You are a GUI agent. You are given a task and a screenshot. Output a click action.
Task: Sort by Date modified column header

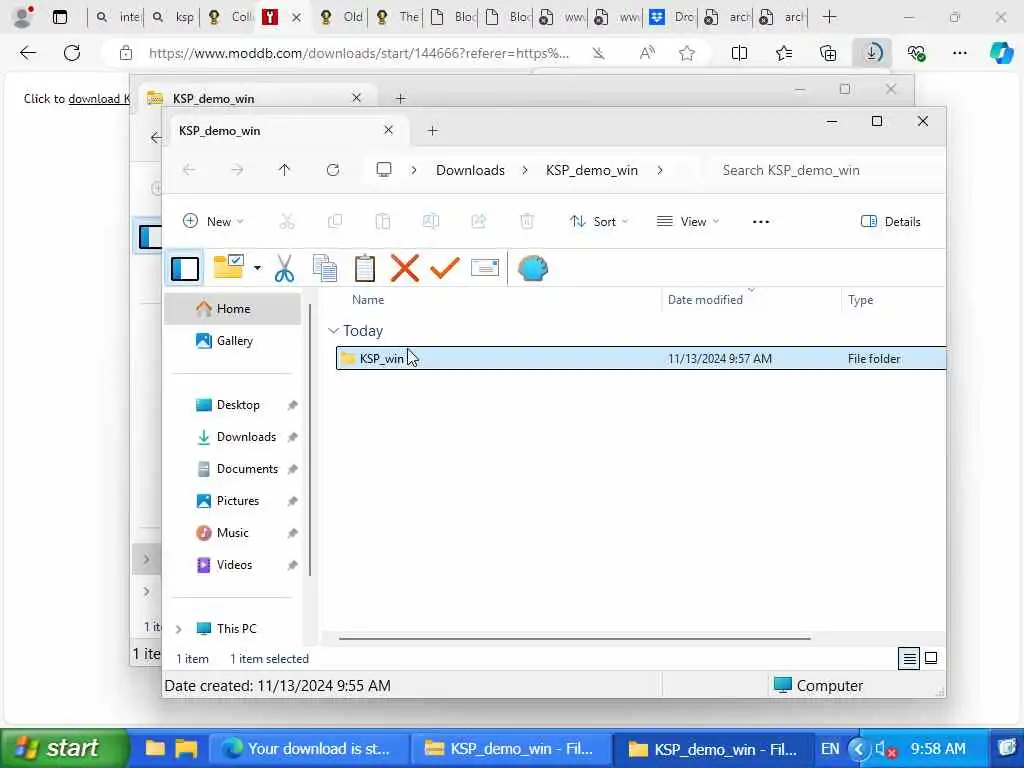point(705,300)
